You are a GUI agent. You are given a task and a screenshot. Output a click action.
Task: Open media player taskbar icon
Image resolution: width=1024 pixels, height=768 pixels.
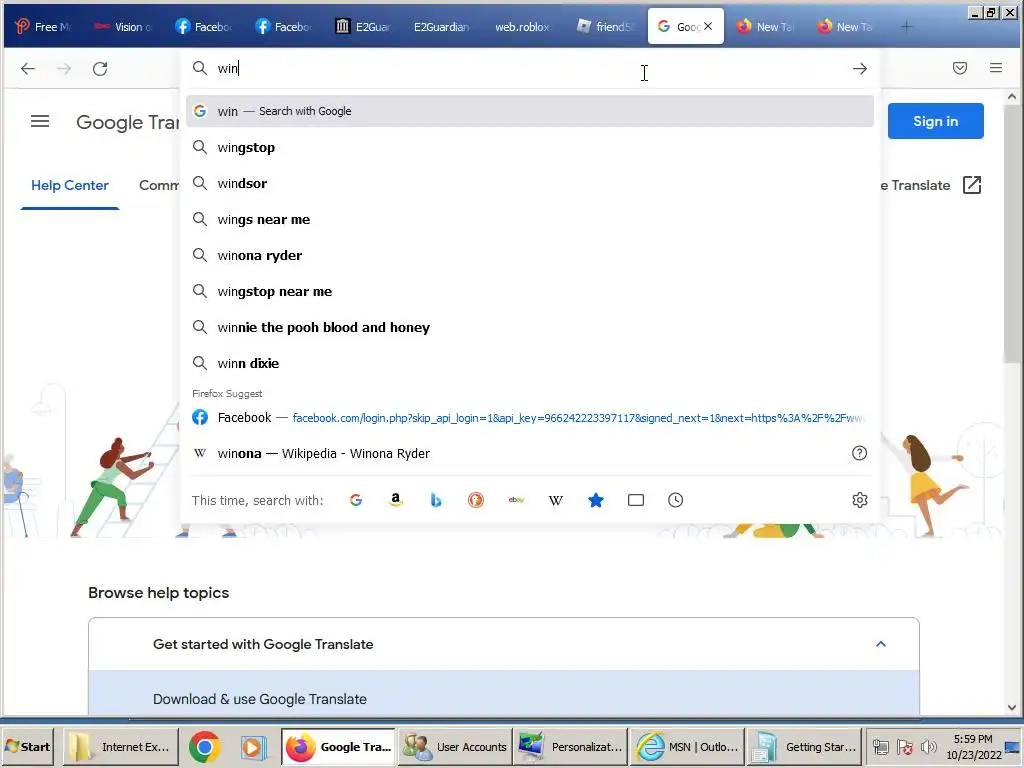(253, 747)
